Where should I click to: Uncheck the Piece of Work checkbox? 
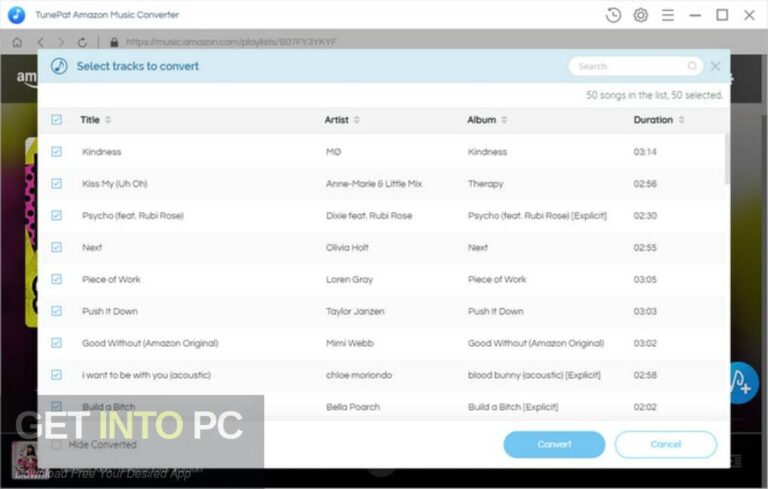(x=56, y=279)
